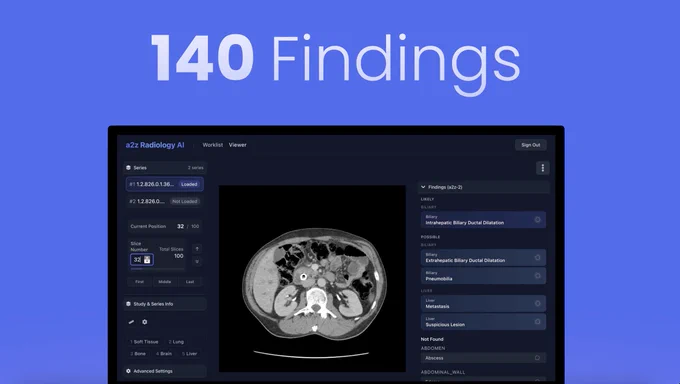The image size is (680, 384).
Task: Select the Intrahepatic Biliary Ductal Dilatation finding
Action: click(x=484, y=220)
